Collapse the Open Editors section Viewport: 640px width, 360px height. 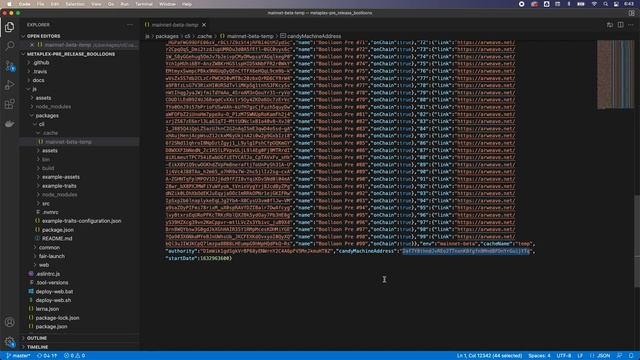pos(43,36)
